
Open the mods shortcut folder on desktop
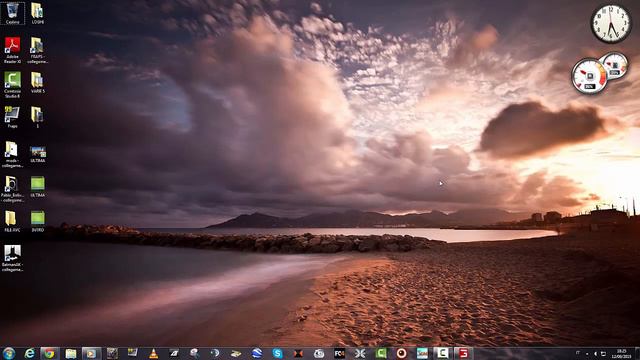pyautogui.click(x=13, y=154)
